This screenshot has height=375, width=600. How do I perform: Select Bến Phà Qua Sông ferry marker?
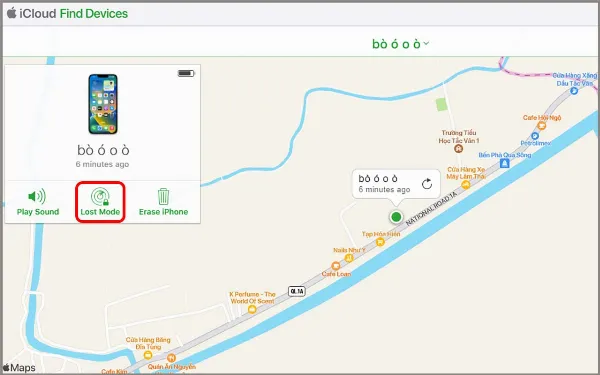504,163
